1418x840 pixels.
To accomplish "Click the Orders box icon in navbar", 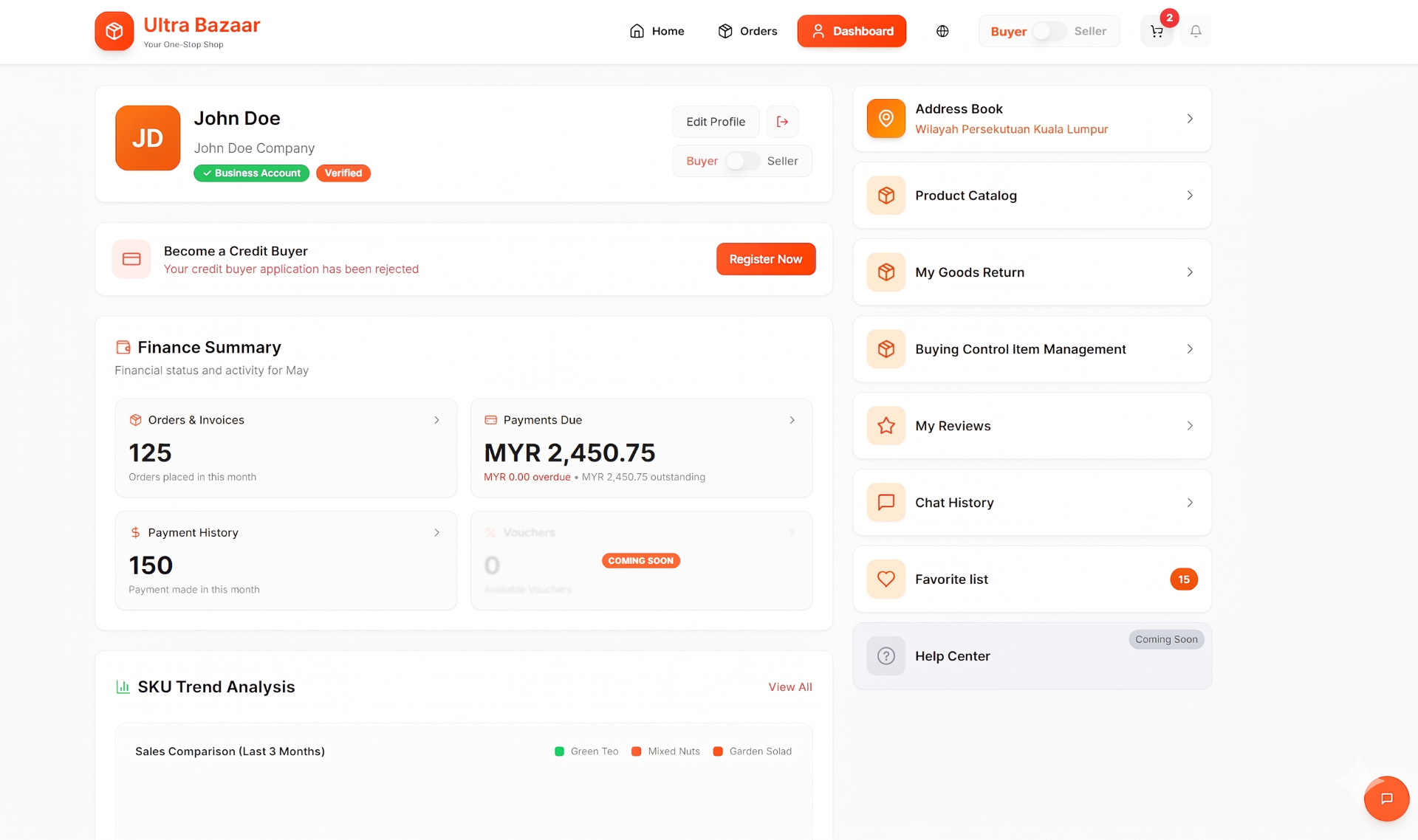I will pos(725,31).
